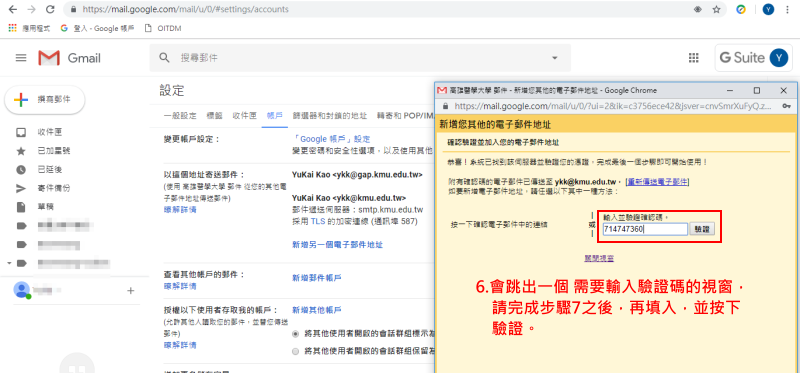Open learn more link under grant access
800x373 pixels.
pos(180,345)
